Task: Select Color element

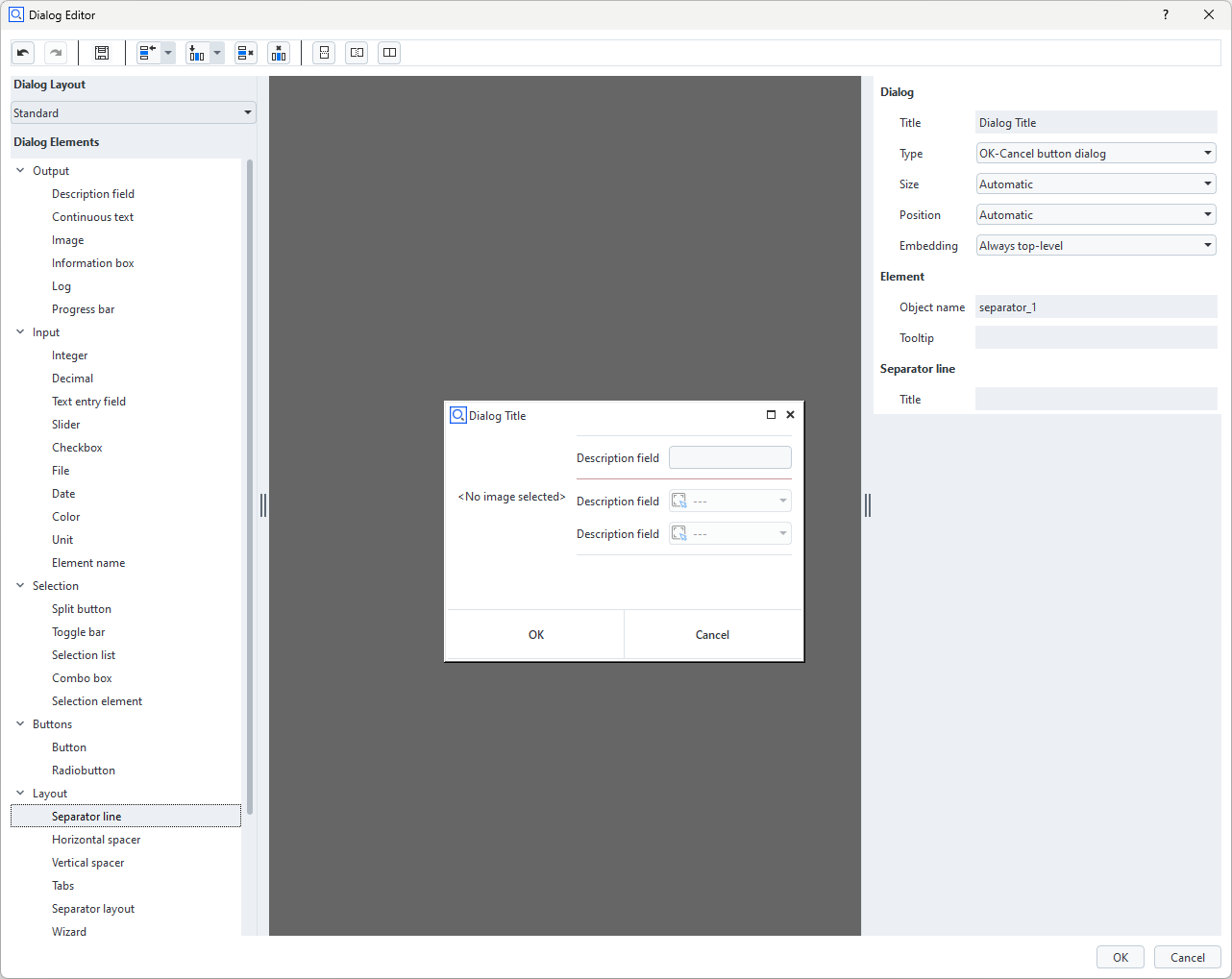Action: (x=65, y=516)
